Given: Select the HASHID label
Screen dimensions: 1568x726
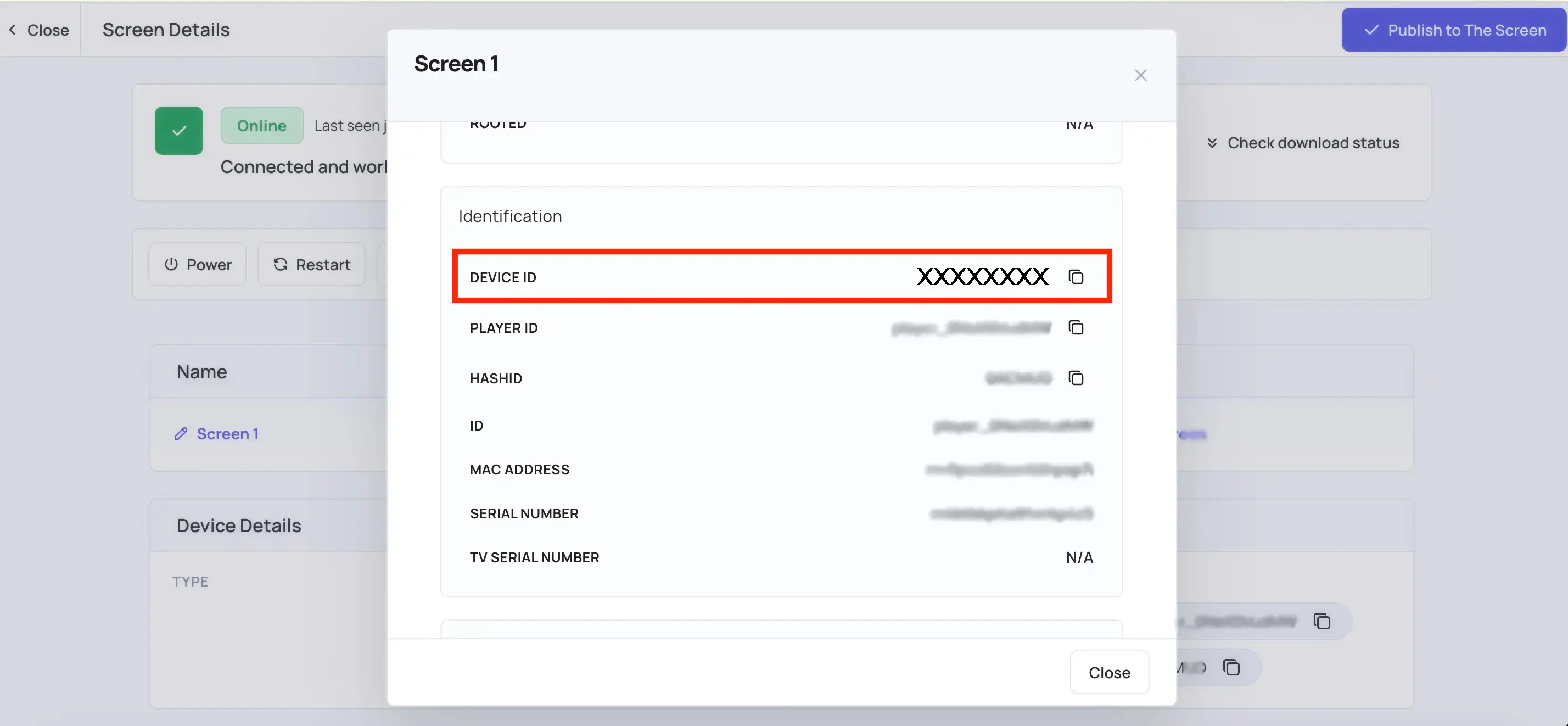Looking at the screenshot, I should [496, 378].
